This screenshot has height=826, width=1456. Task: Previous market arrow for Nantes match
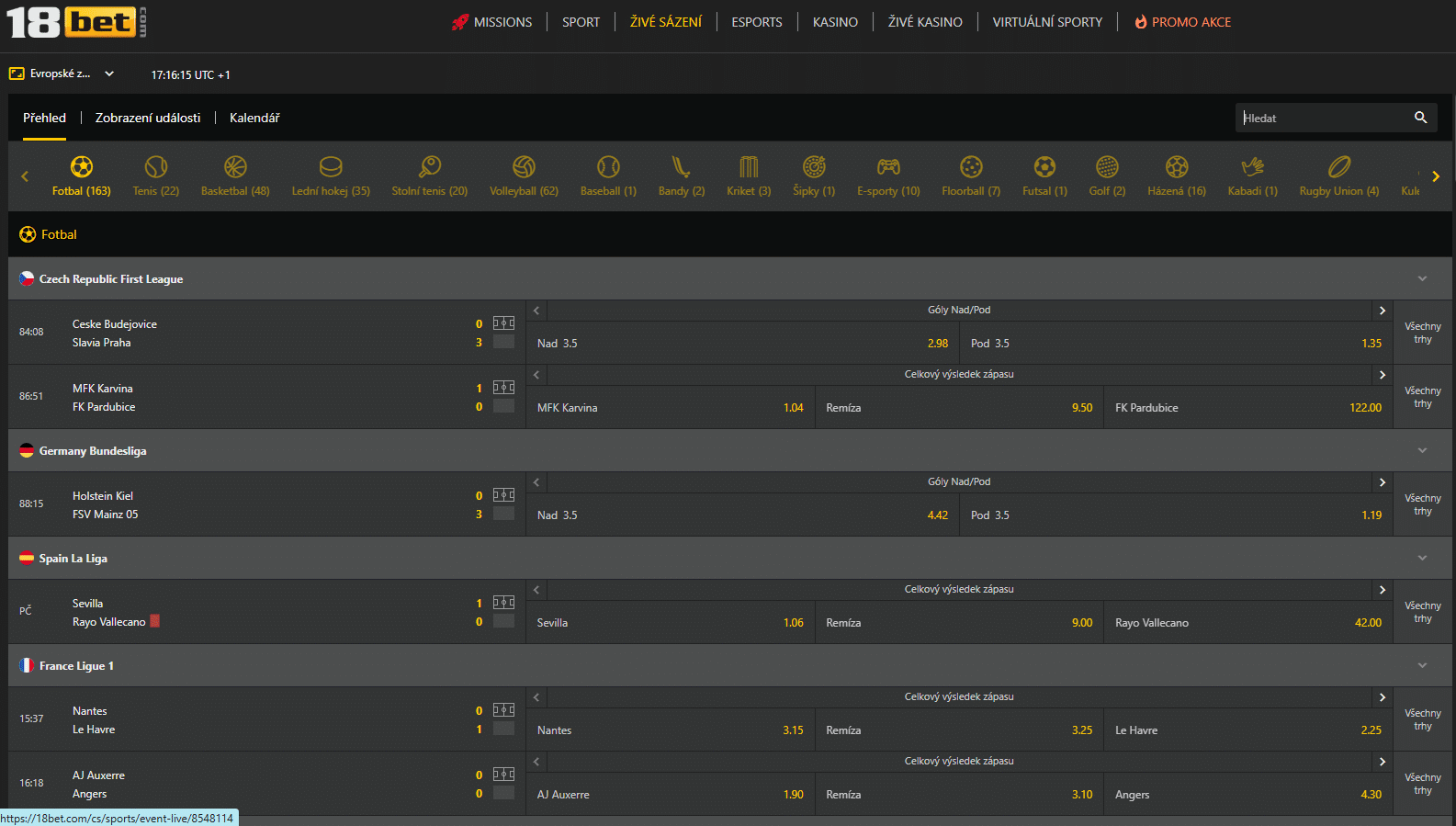click(x=536, y=697)
